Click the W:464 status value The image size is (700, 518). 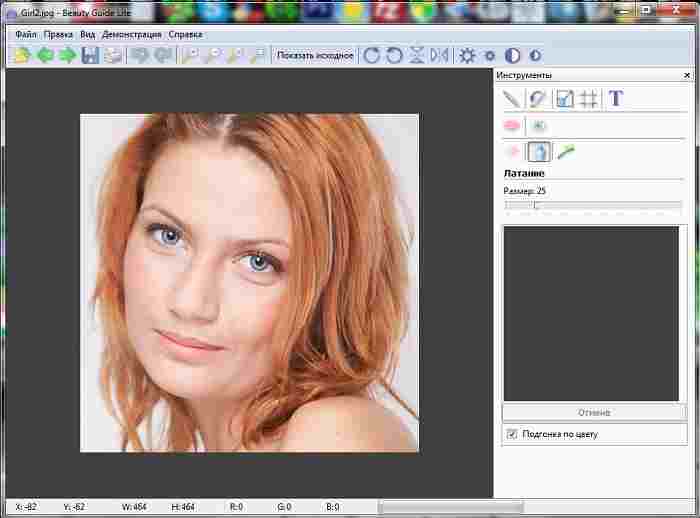tap(134, 507)
